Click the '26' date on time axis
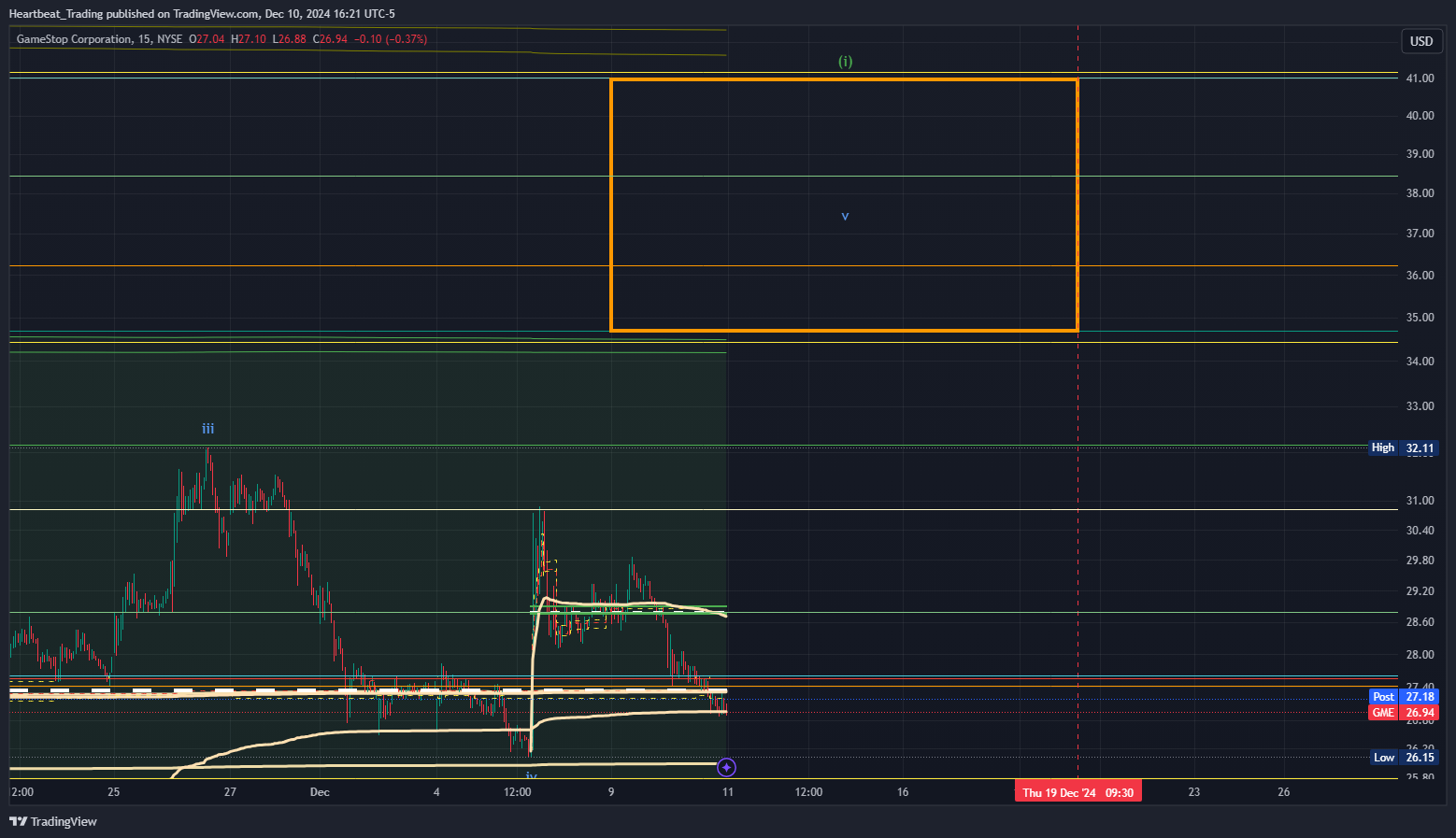The image size is (1456, 838). 1284,792
